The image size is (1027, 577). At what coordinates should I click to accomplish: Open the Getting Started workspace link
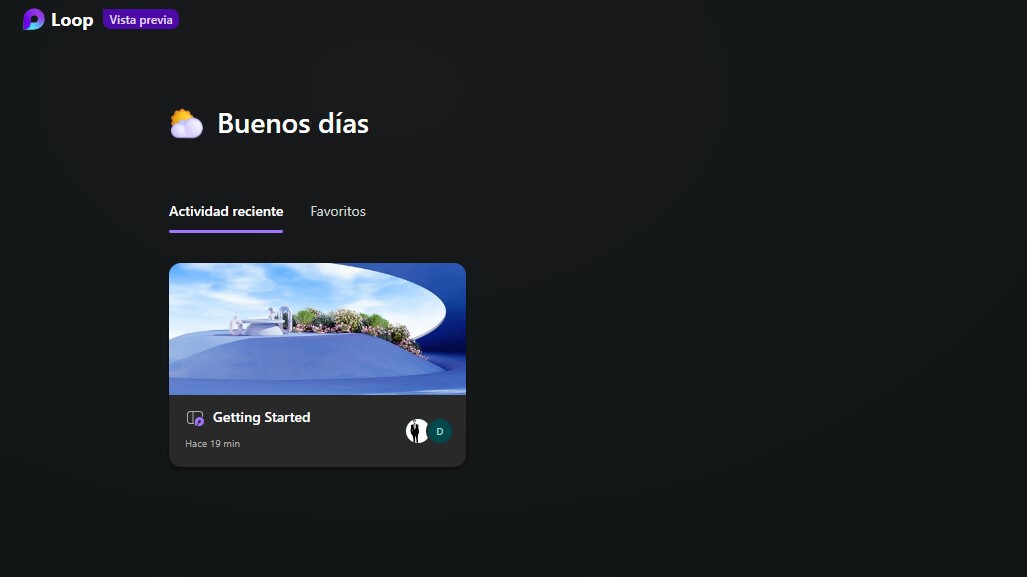(261, 417)
